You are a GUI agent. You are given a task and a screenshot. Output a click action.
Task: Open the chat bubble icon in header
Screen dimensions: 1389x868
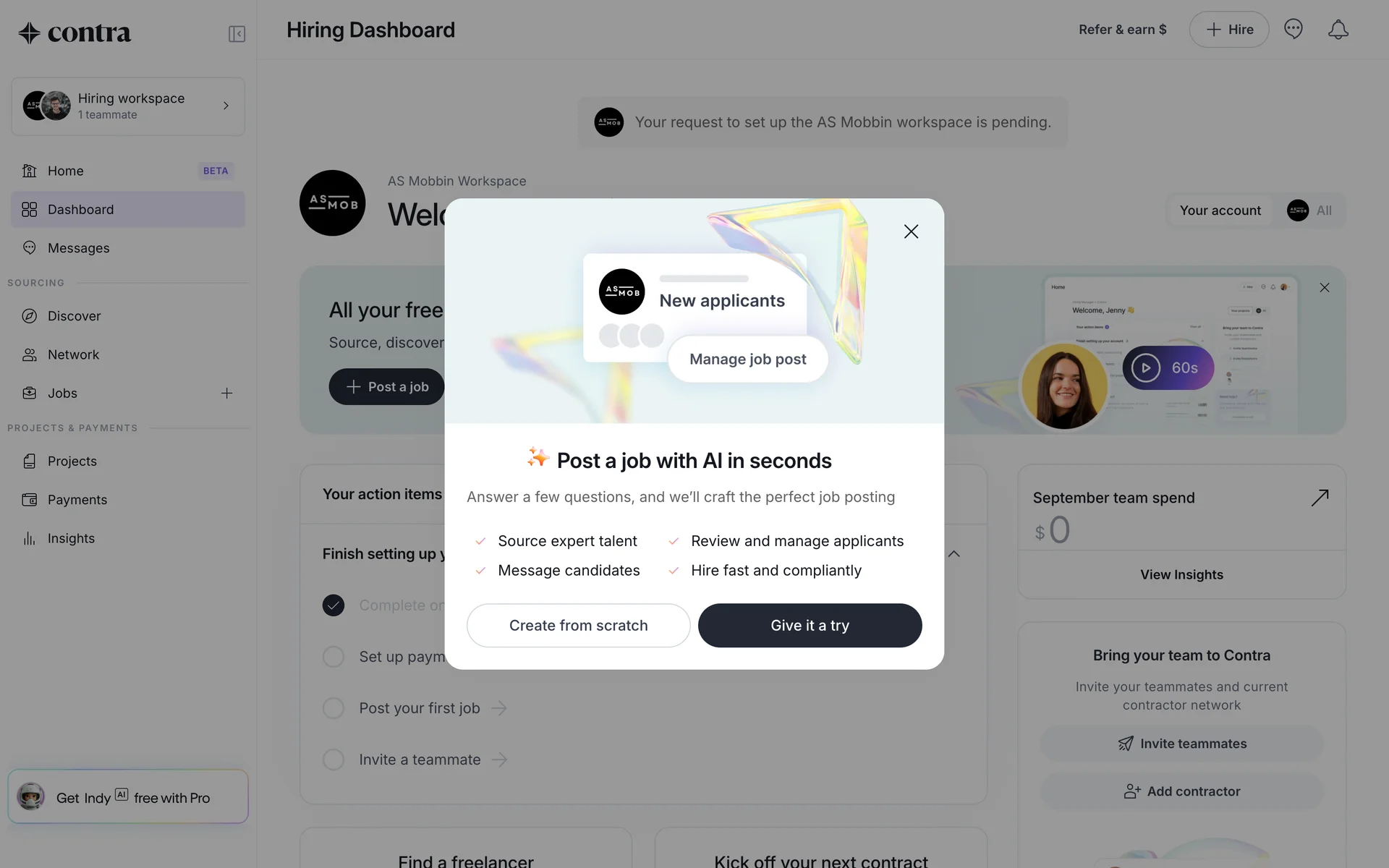click(1293, 30)
